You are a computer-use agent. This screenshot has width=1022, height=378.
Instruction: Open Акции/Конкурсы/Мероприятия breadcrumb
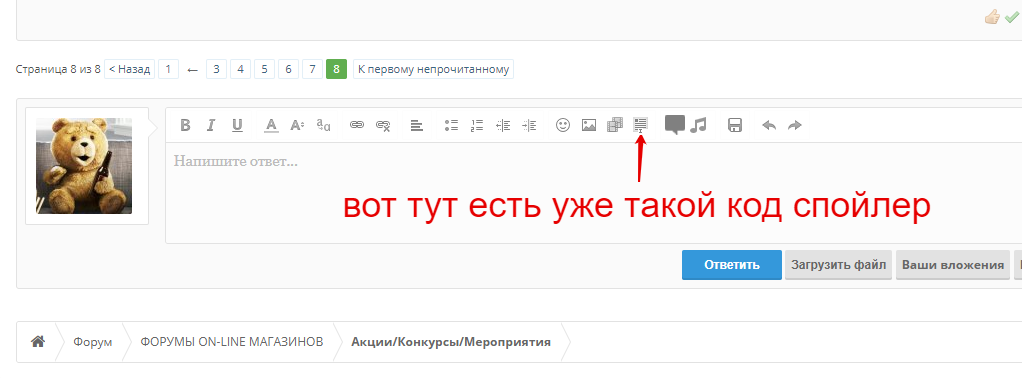click(x=451, y=342)
